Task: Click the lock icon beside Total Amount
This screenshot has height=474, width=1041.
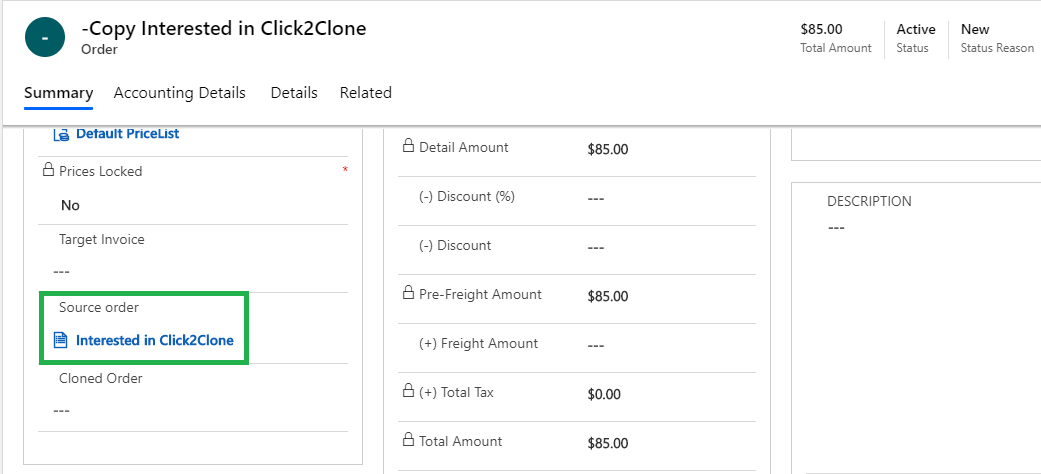Action: [x=407, y=441]
